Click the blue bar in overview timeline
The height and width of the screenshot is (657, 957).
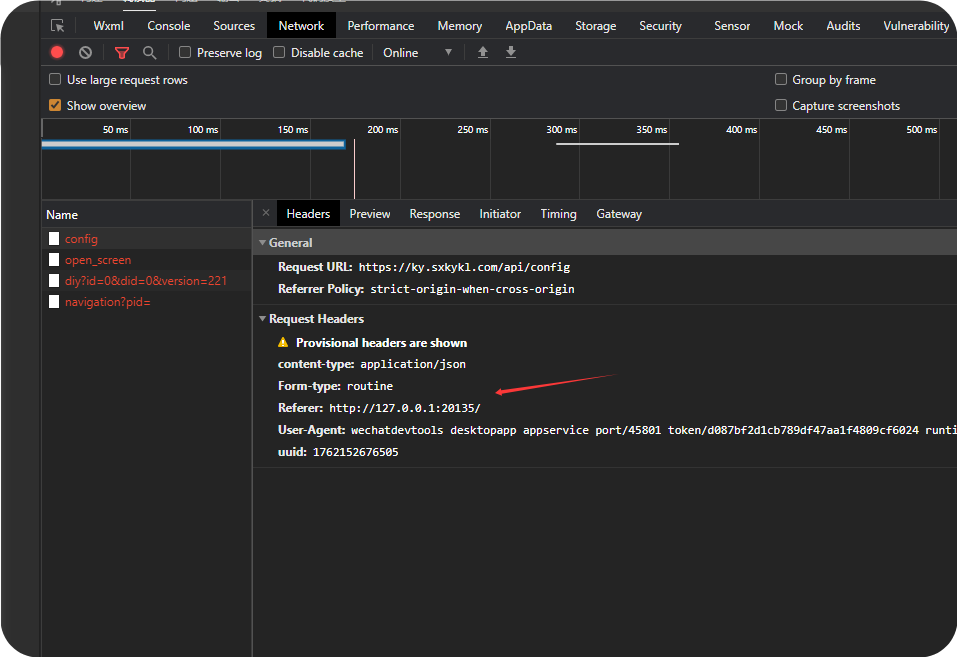(x=192, y=144)
